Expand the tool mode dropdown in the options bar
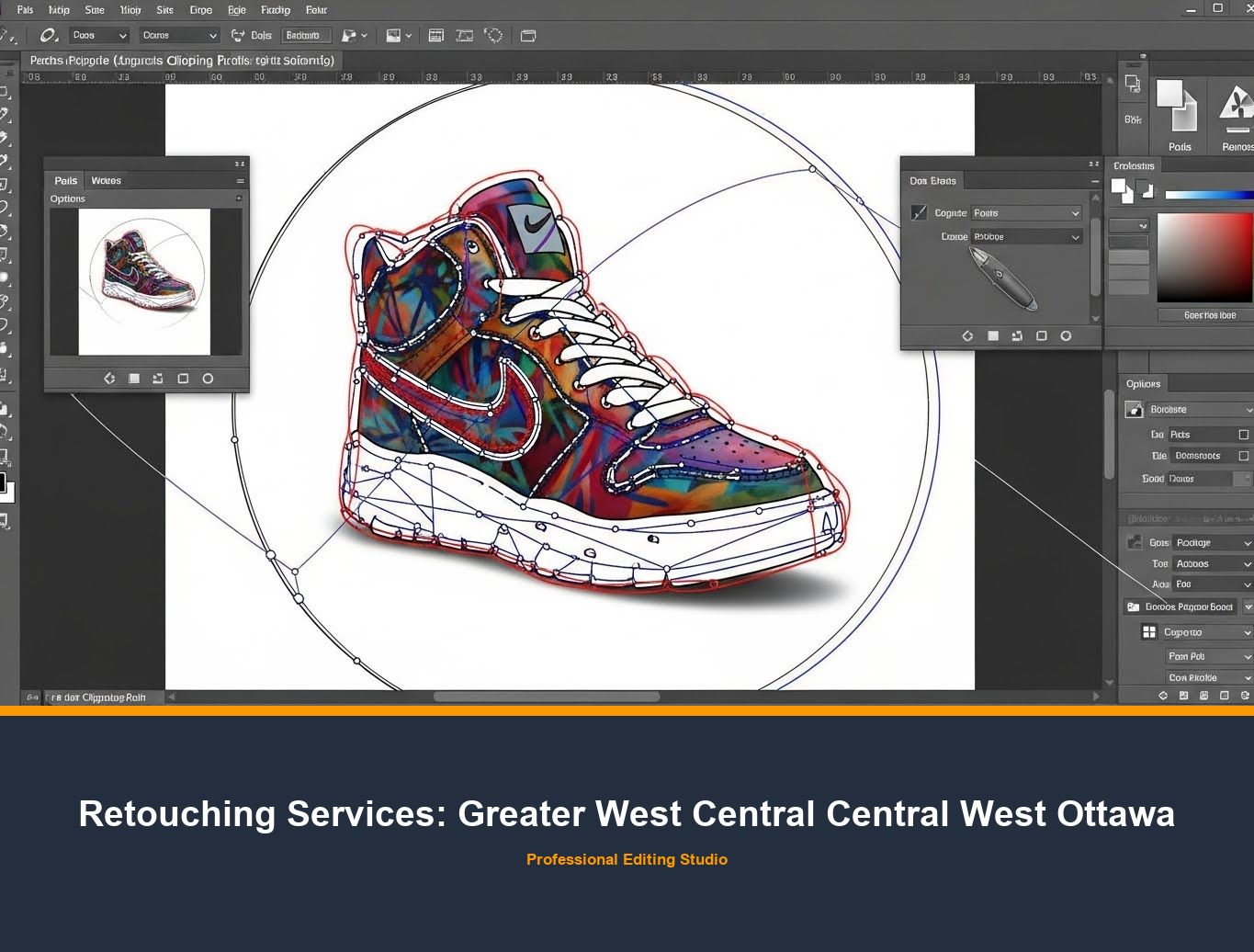Image resolution: width=1254 pixels, height=952 pixels. click(98, 35)
